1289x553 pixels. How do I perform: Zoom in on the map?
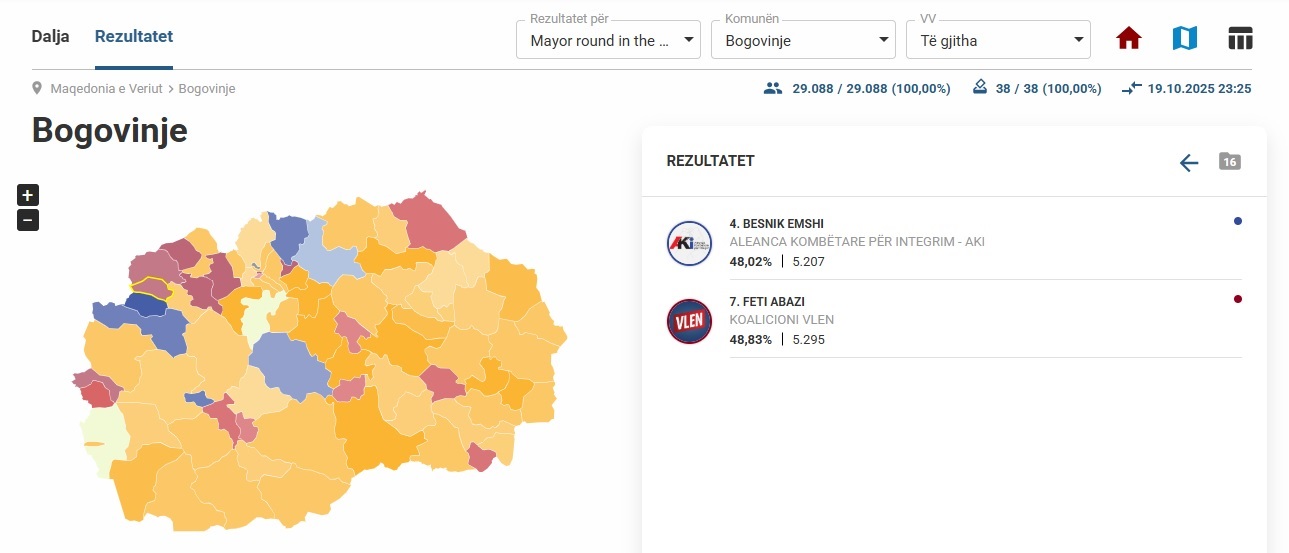[28, 195]
